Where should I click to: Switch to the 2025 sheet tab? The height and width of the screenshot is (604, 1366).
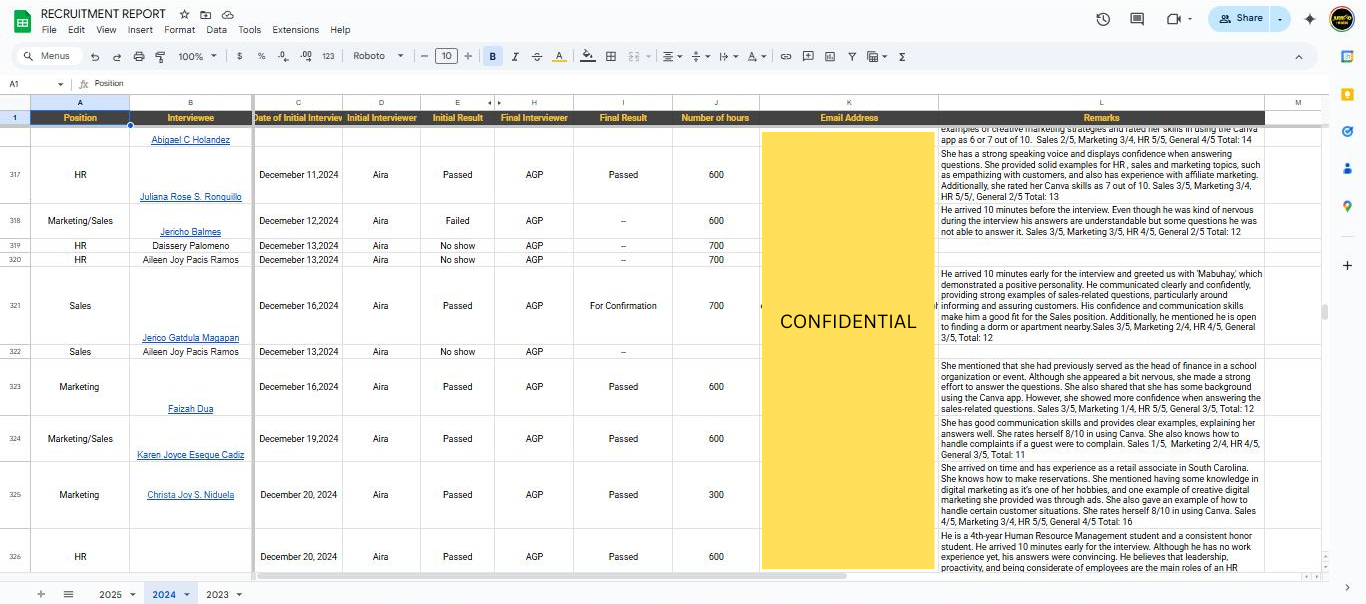pos(110,595)
